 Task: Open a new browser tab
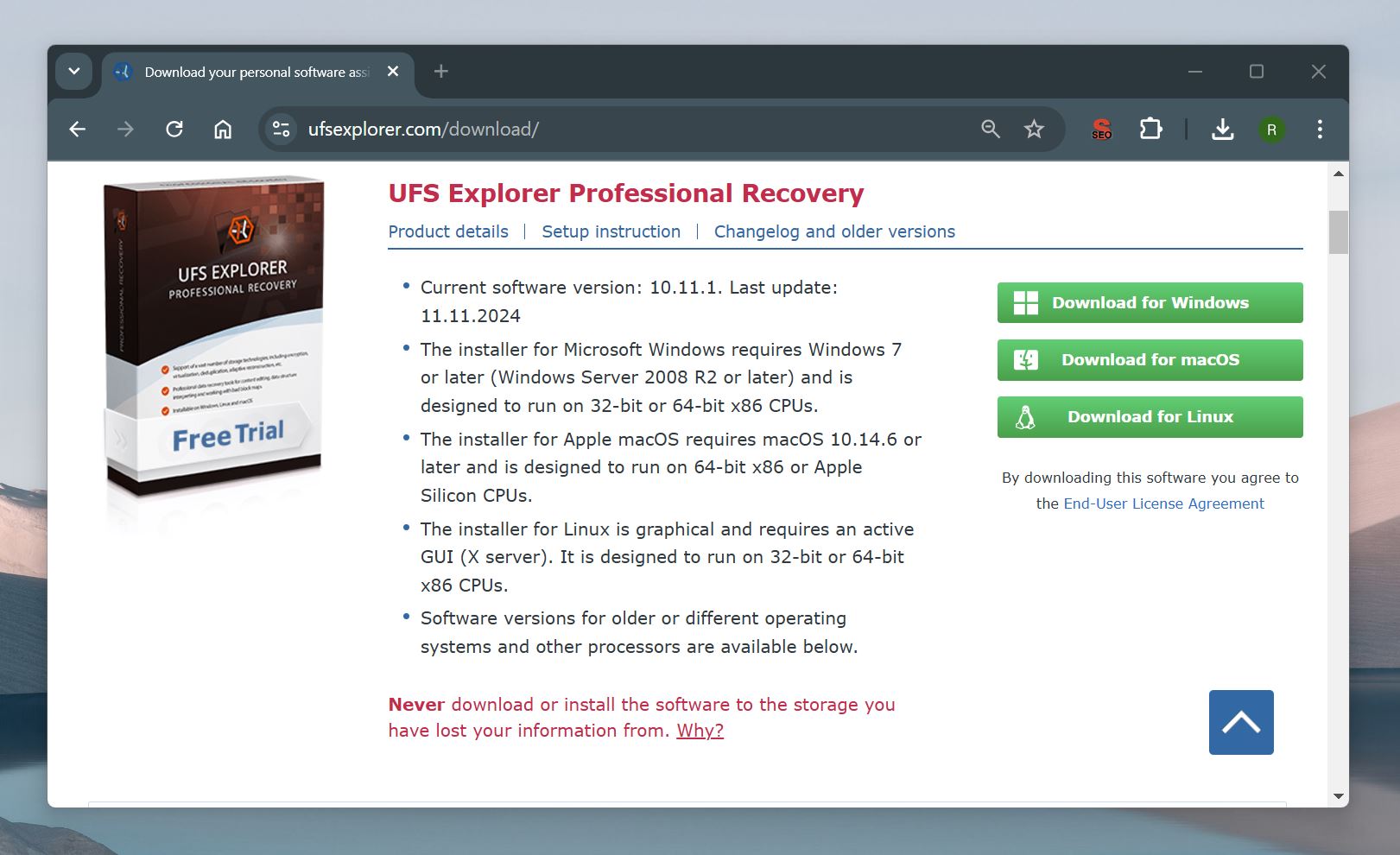click(441, 72)
